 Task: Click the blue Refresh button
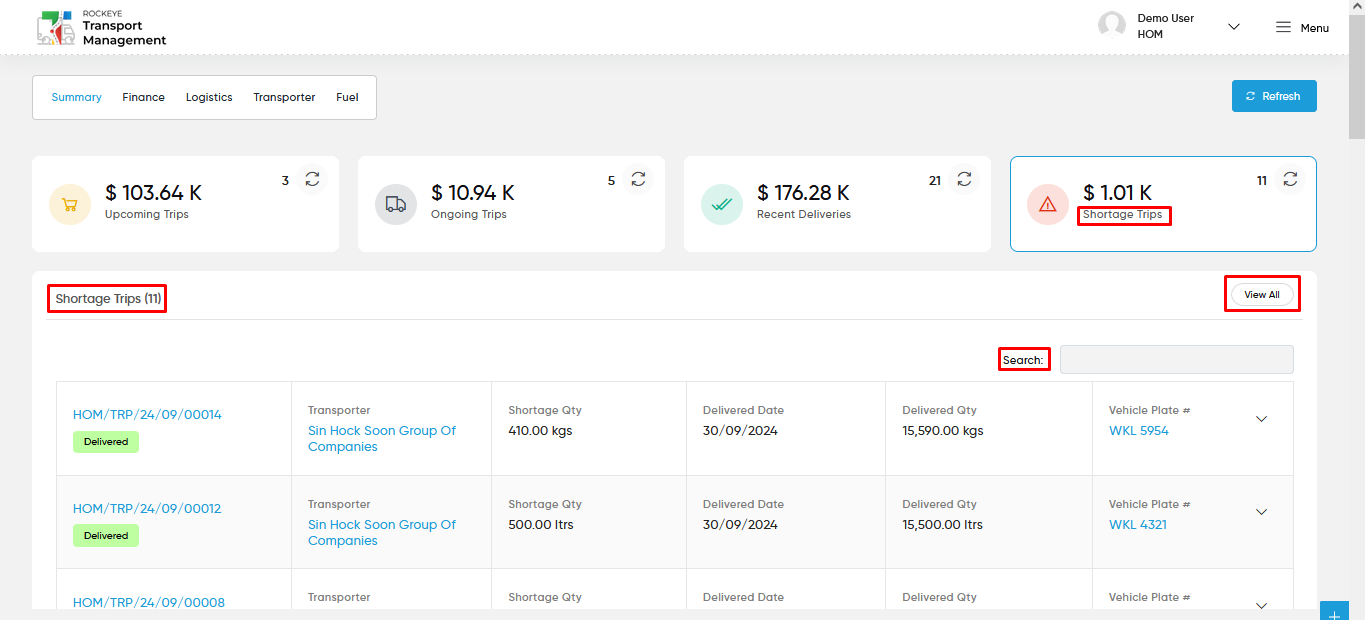click(1274, 96)
